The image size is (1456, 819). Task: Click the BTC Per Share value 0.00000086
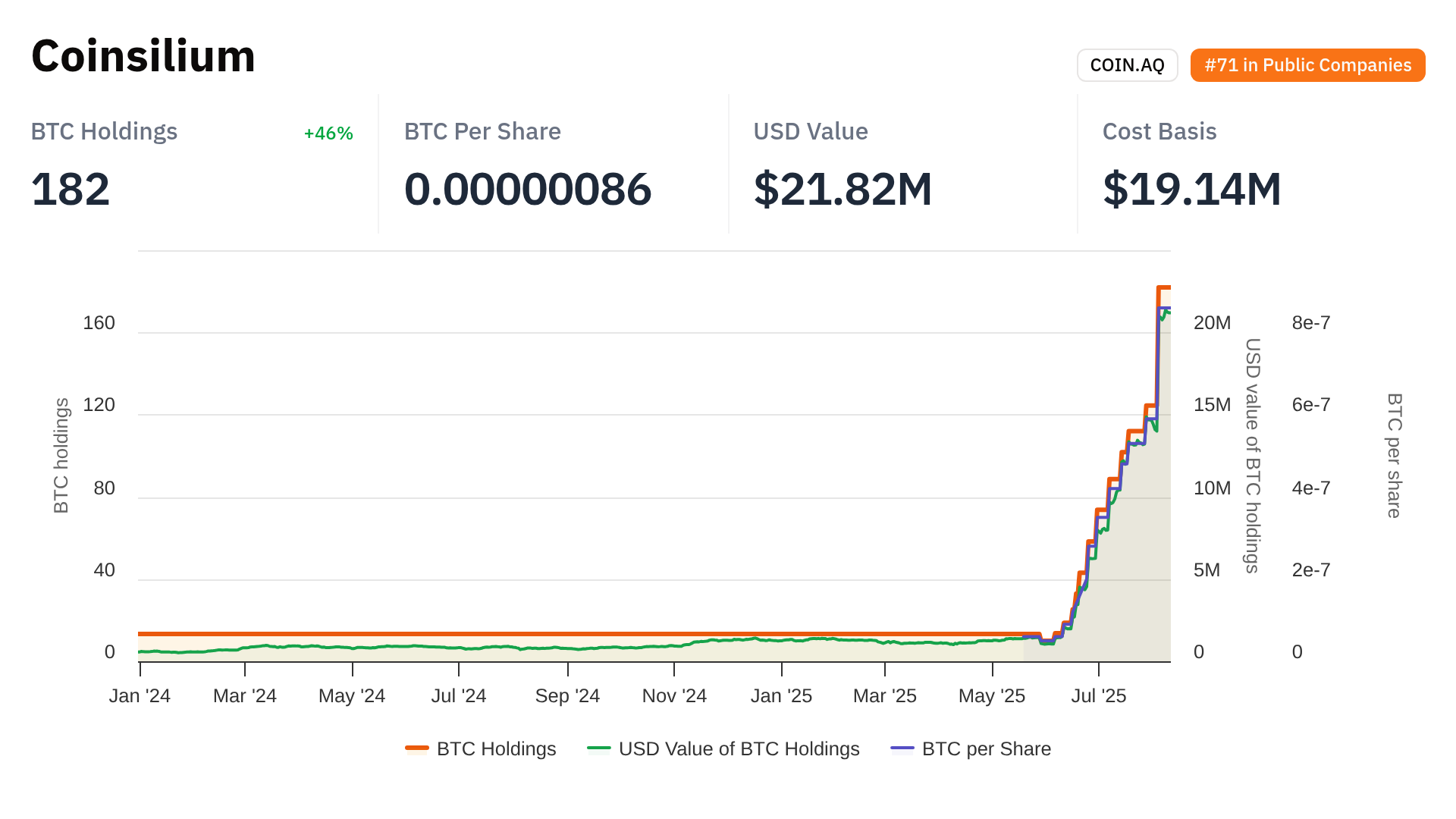(527, 189)
